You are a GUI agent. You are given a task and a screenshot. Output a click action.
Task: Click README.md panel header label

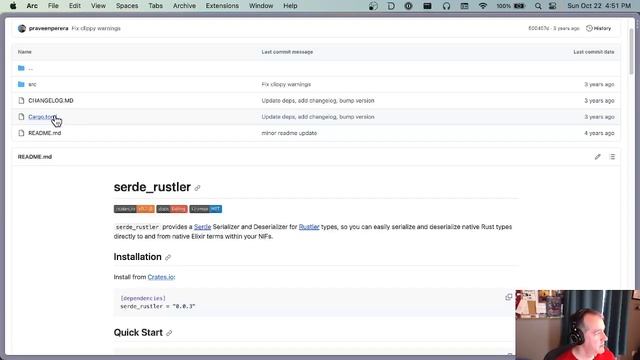[x=35, y=157]
